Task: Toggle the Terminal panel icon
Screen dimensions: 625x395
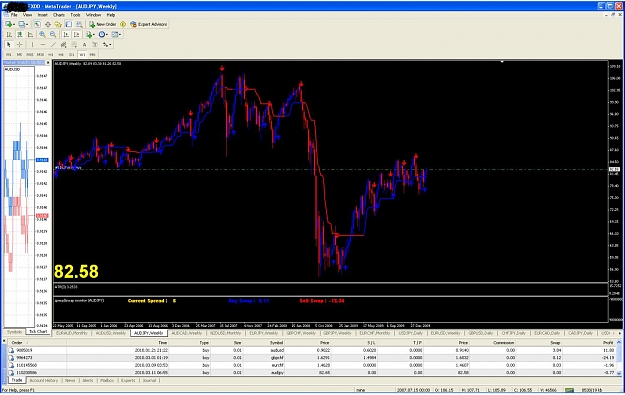Action: [69, 24]
